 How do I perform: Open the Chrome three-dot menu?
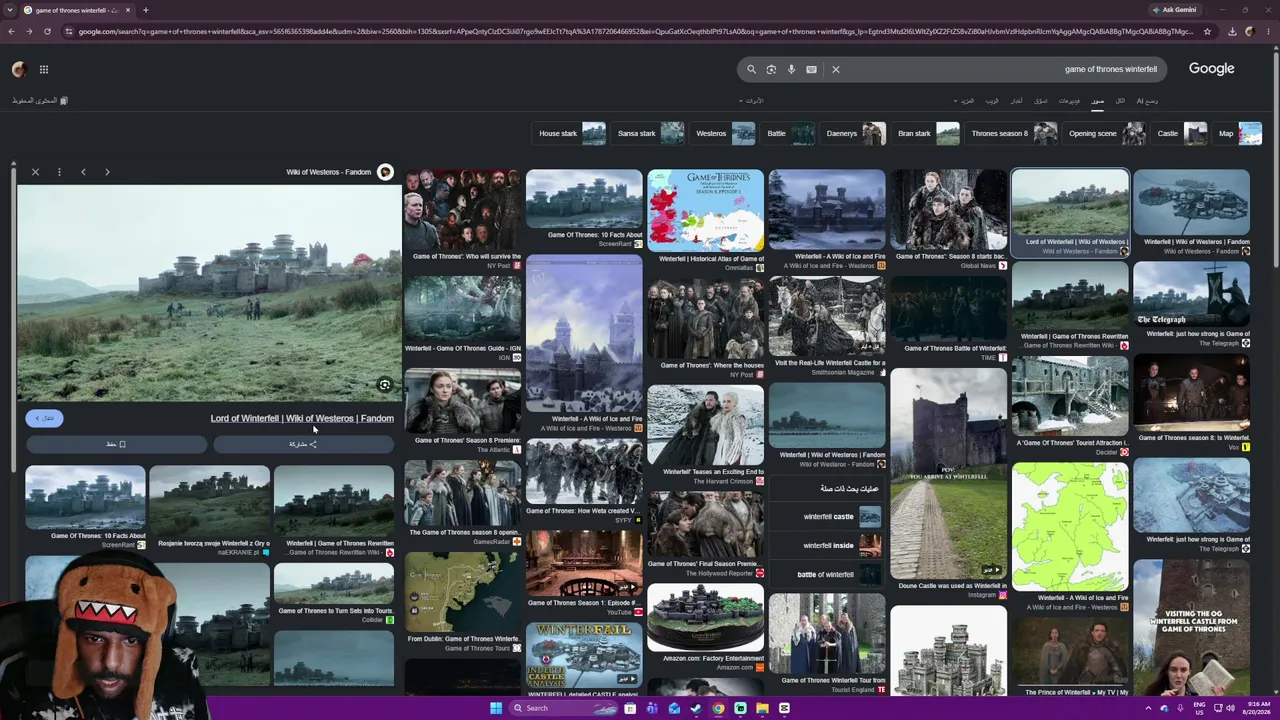pyautogui.click(x=1268, y=32)
